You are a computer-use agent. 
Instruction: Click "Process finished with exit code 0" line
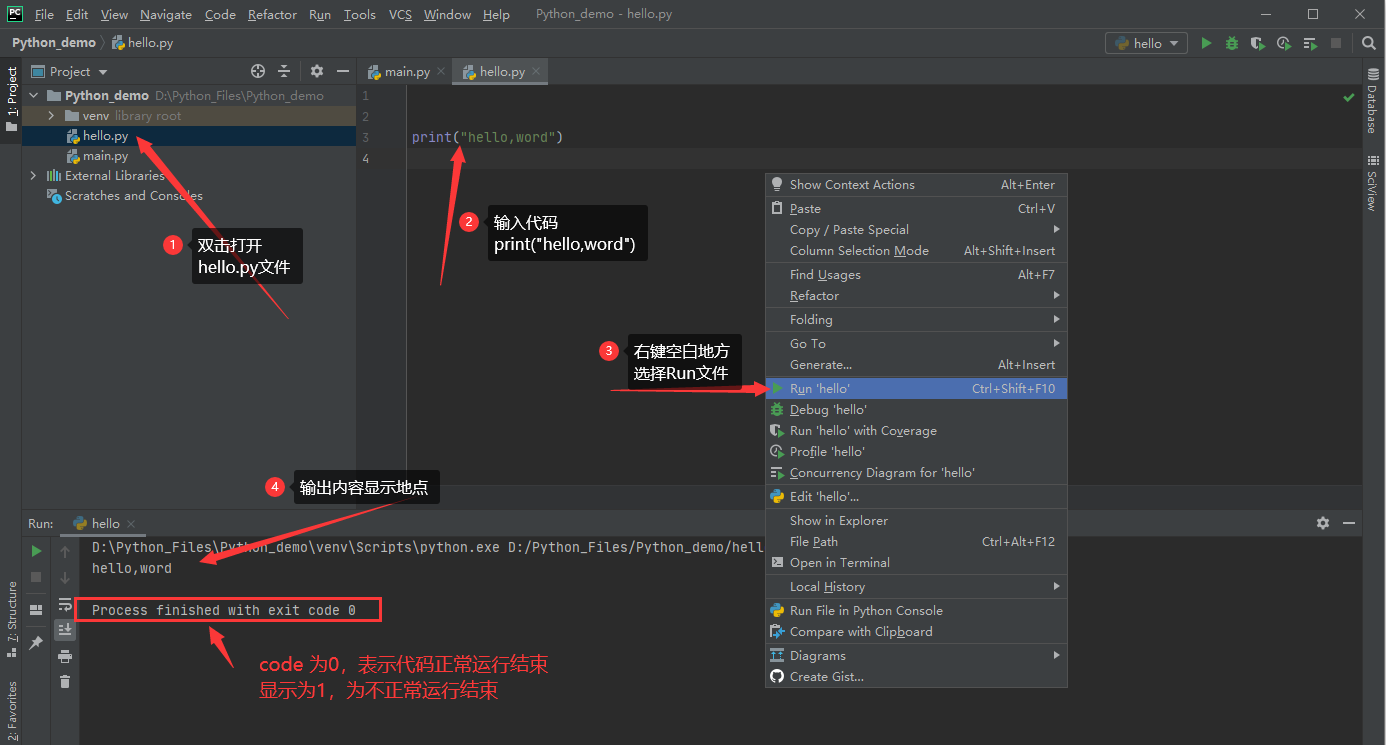coord(223,610)
